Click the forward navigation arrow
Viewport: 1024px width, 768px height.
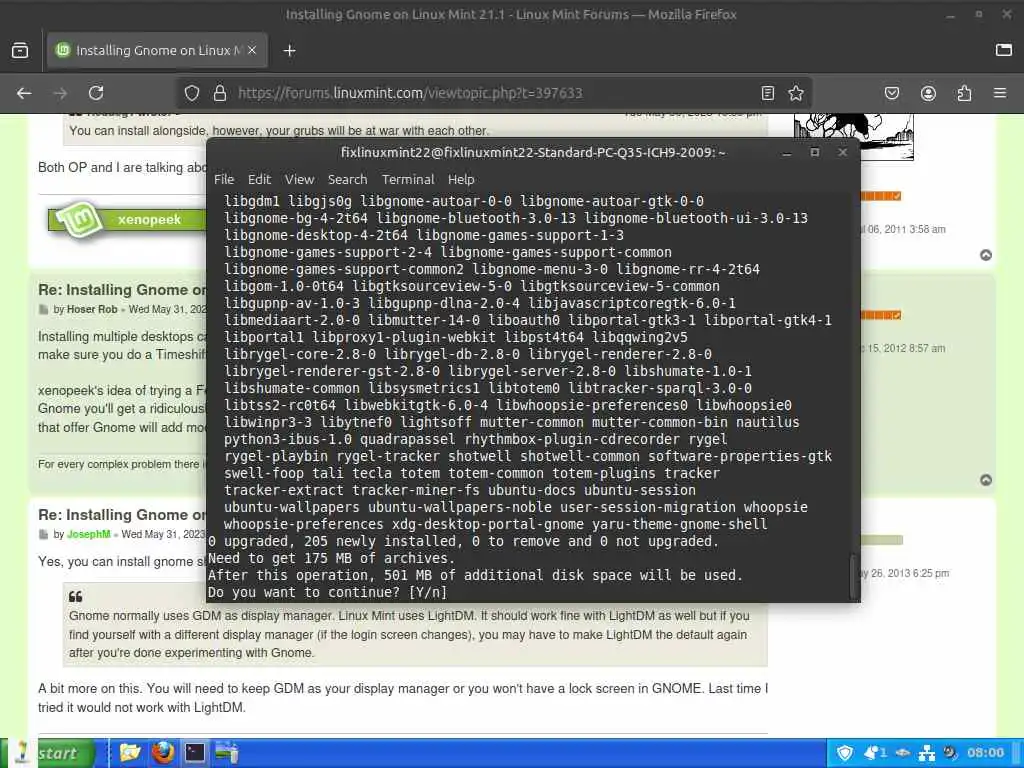[60, 93]
